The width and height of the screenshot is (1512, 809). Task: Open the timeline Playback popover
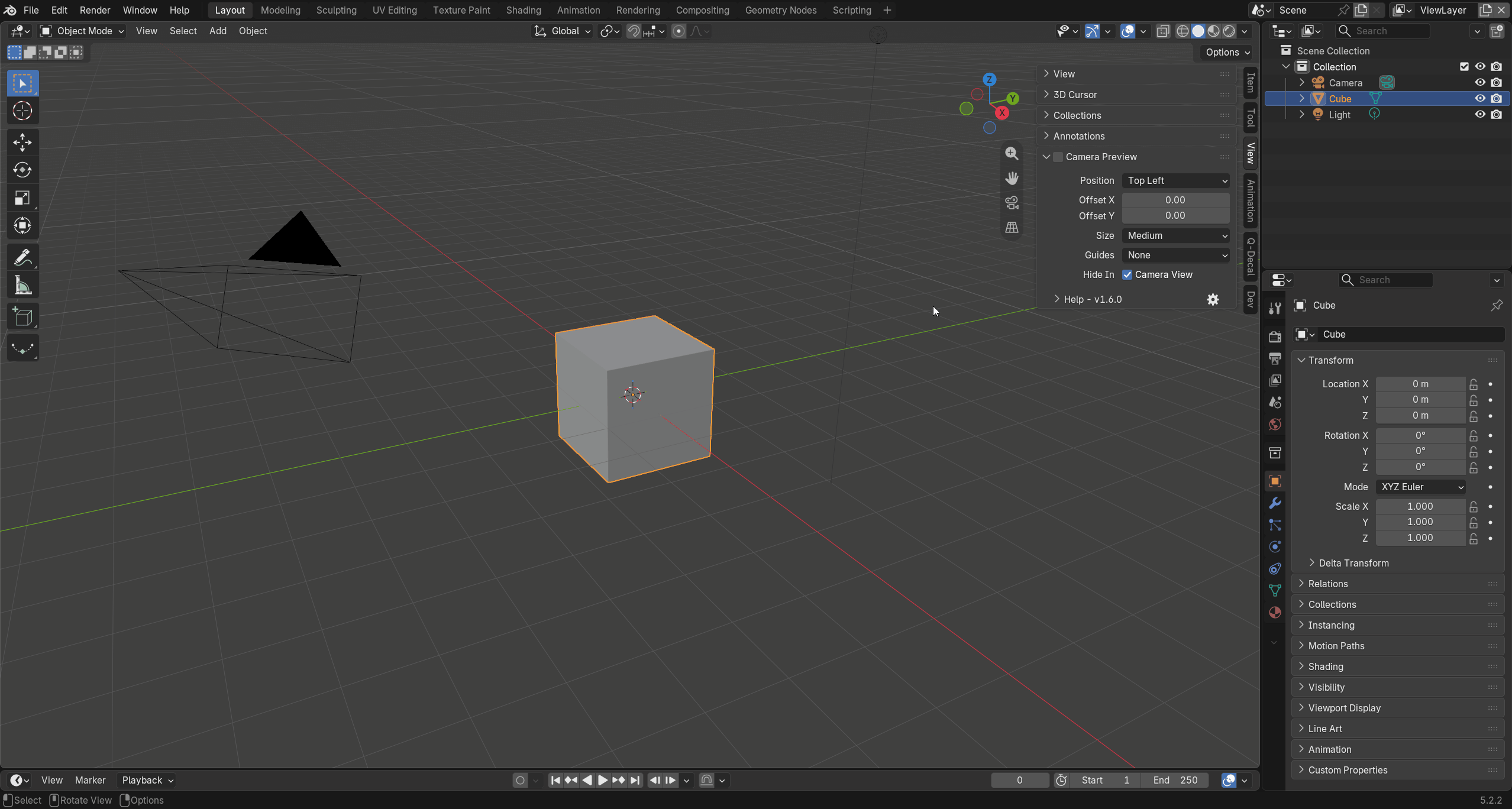147,780
